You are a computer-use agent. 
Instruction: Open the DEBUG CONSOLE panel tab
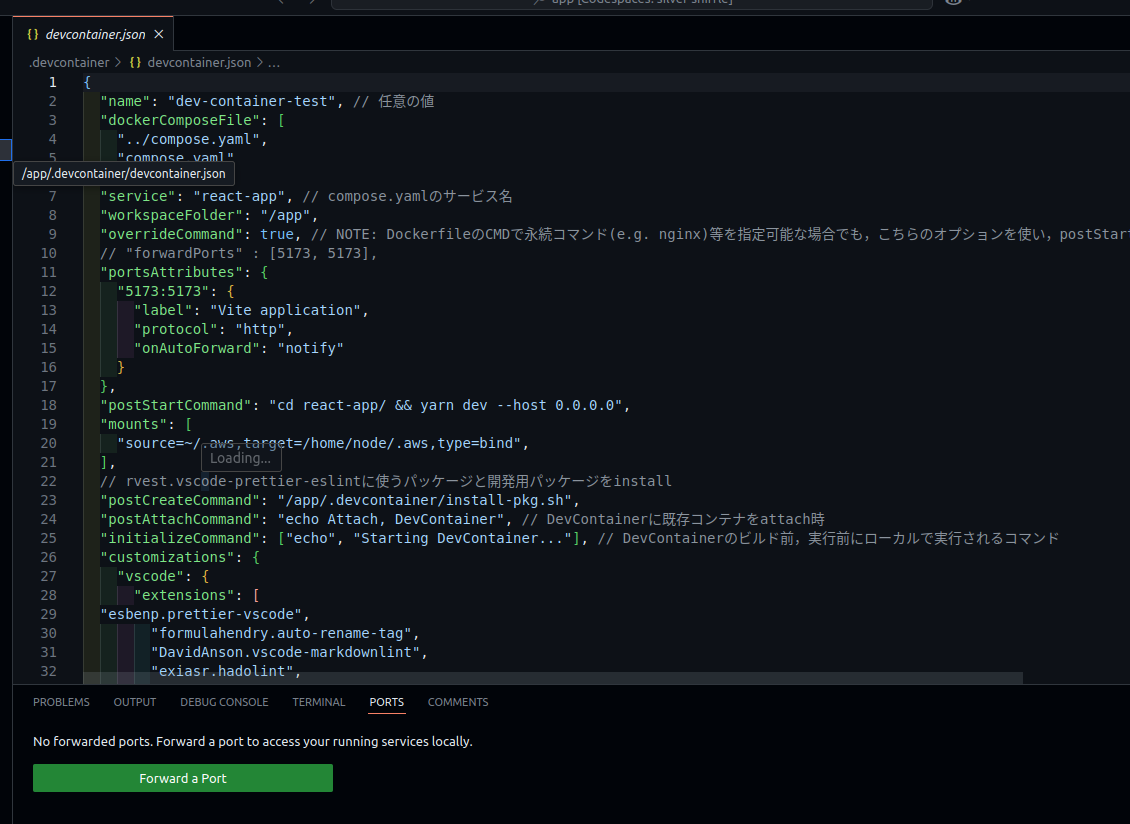[224, 702]
